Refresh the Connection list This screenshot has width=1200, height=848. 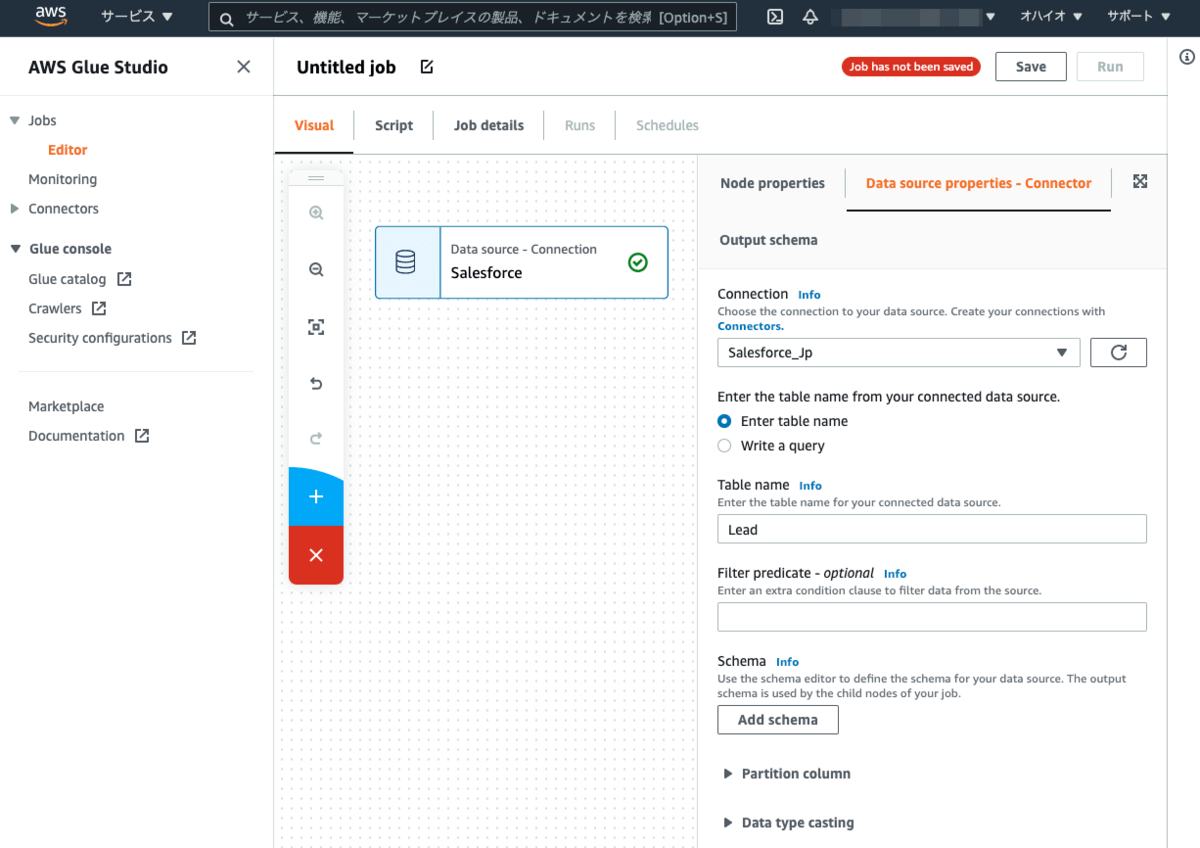[x=1118, y=353]
